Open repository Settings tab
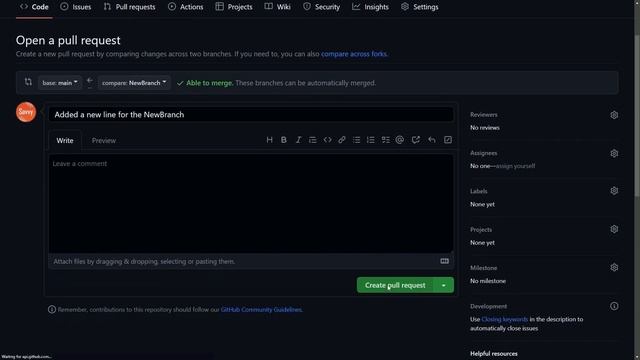 tap(419, 7)
